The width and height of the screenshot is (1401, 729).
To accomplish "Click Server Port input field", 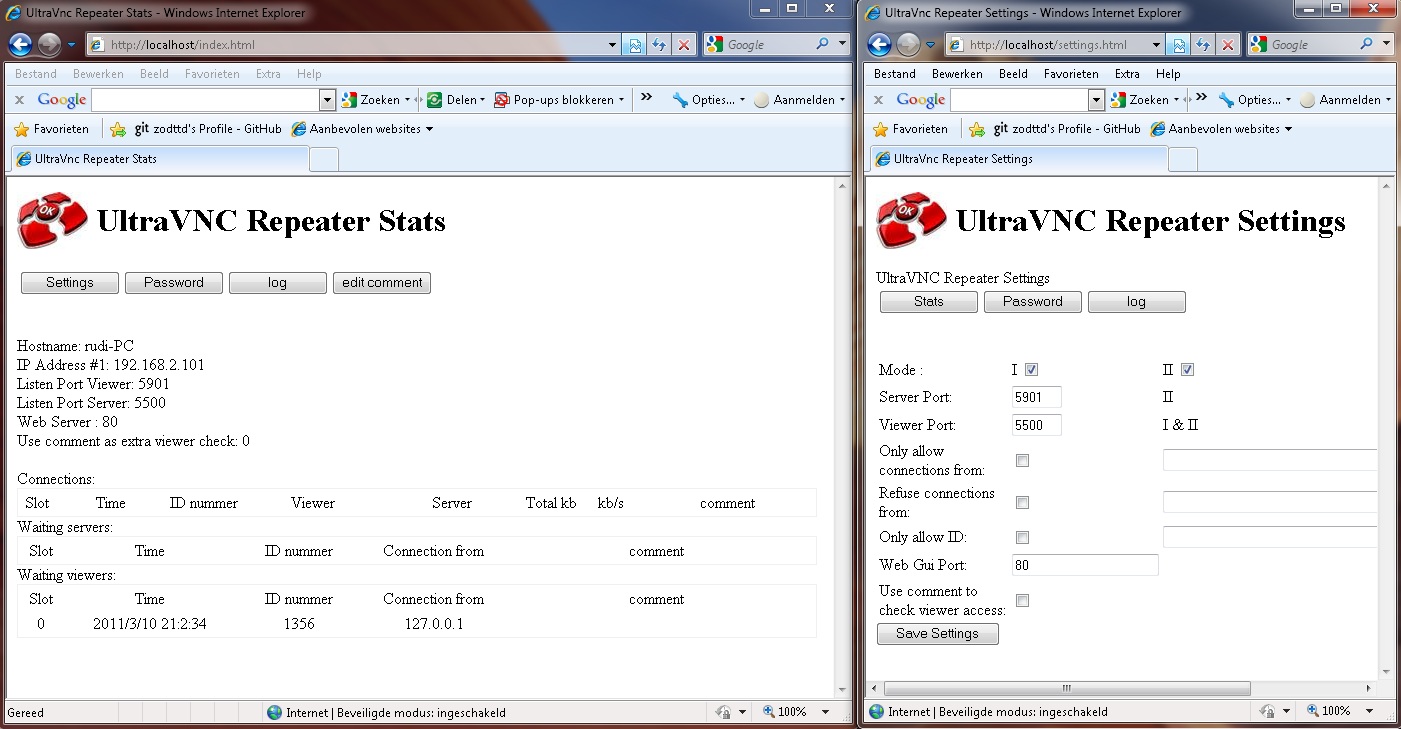I will coord(1037,397).
